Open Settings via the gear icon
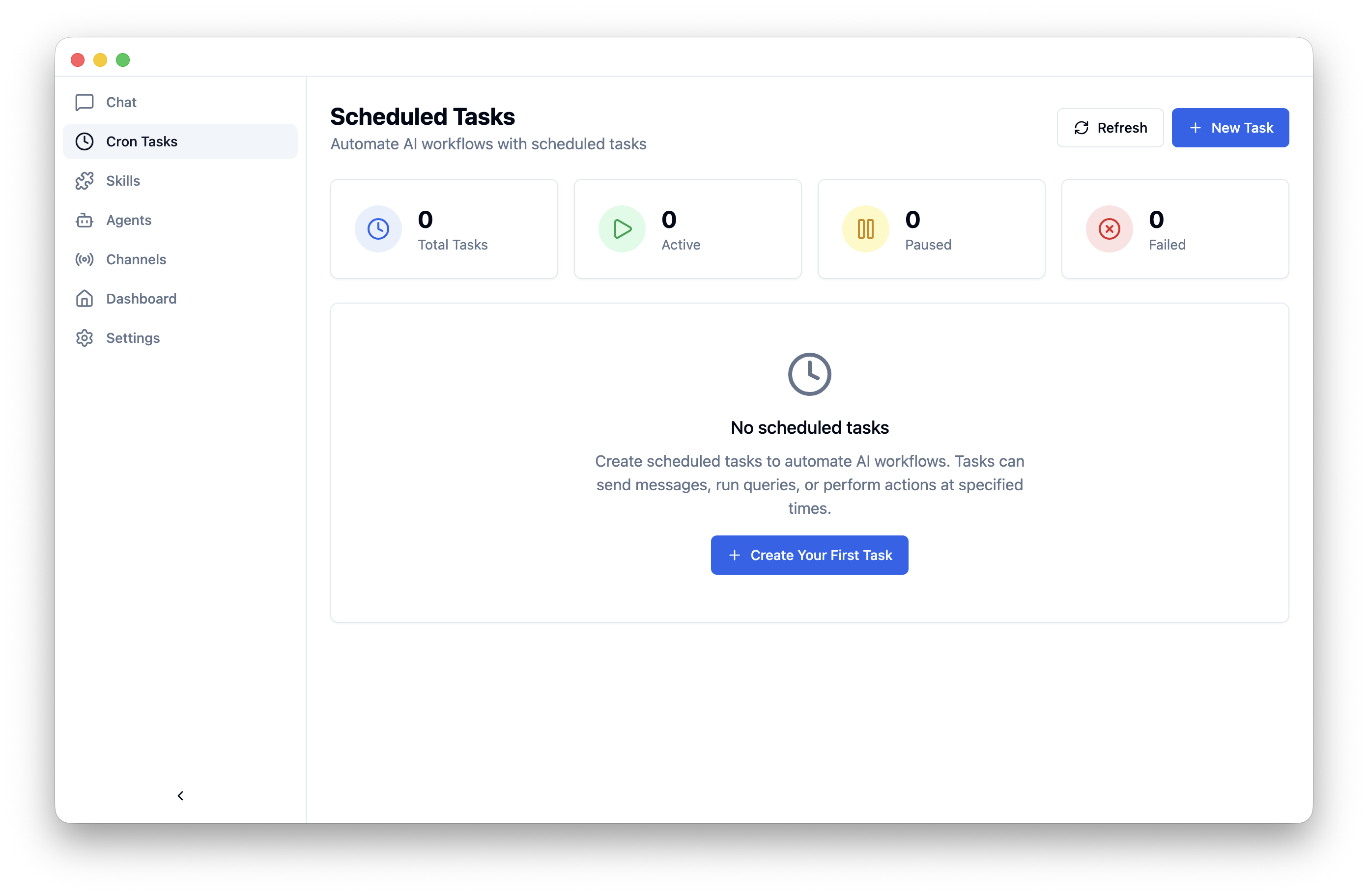Image resolution: width=1368 pixels, height=896 pixels. tap(85, 338)
